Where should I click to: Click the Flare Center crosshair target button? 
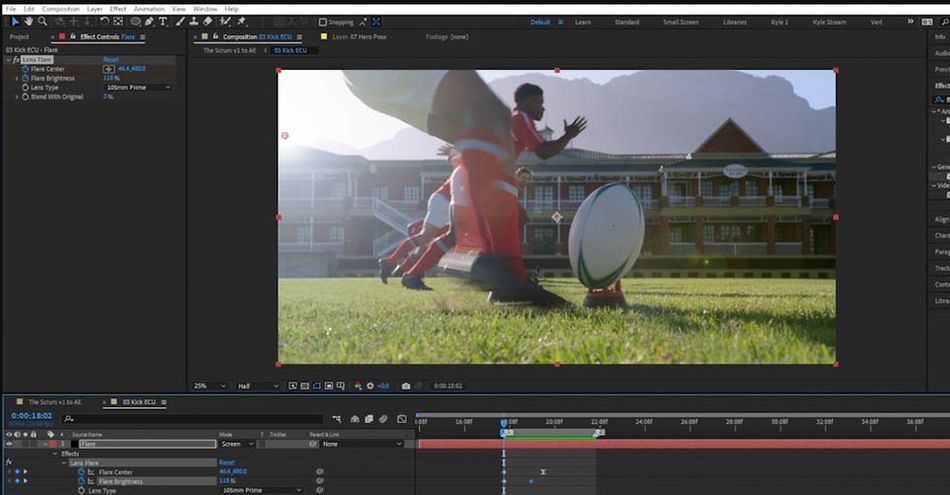tap(109, 69)
